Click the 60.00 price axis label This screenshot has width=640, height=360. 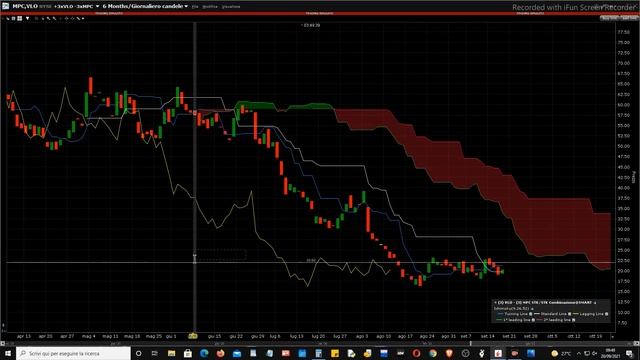tap(624, 105)
